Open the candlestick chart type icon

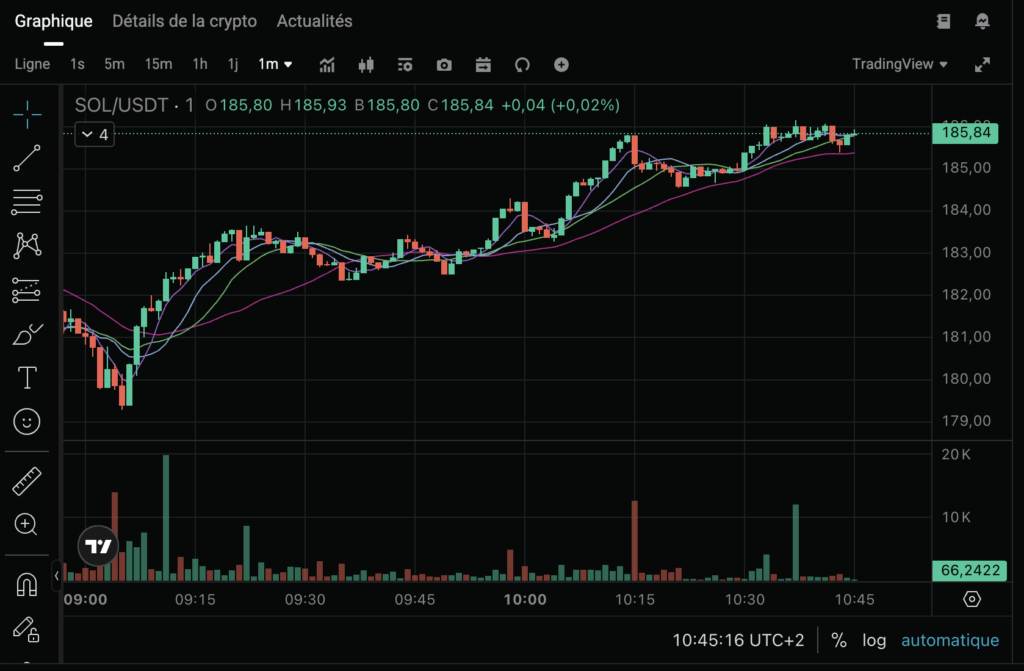[x=366, y=65]
